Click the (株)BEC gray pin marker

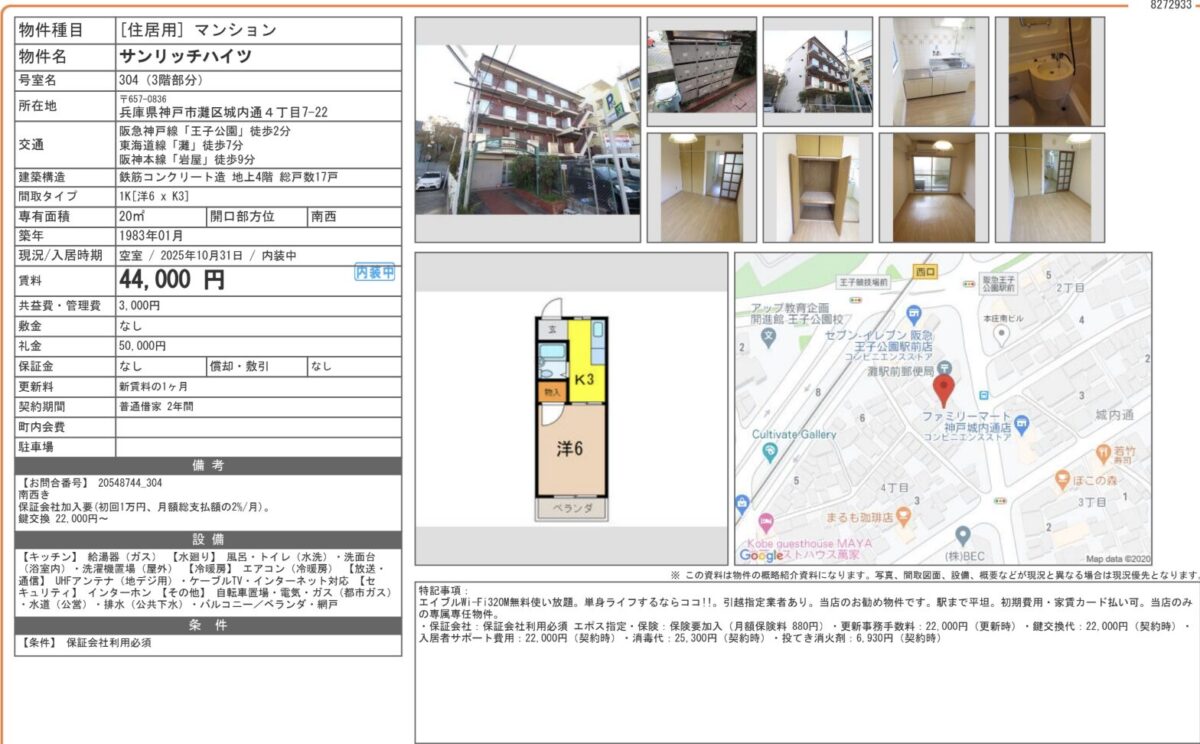tap(962, 535)
